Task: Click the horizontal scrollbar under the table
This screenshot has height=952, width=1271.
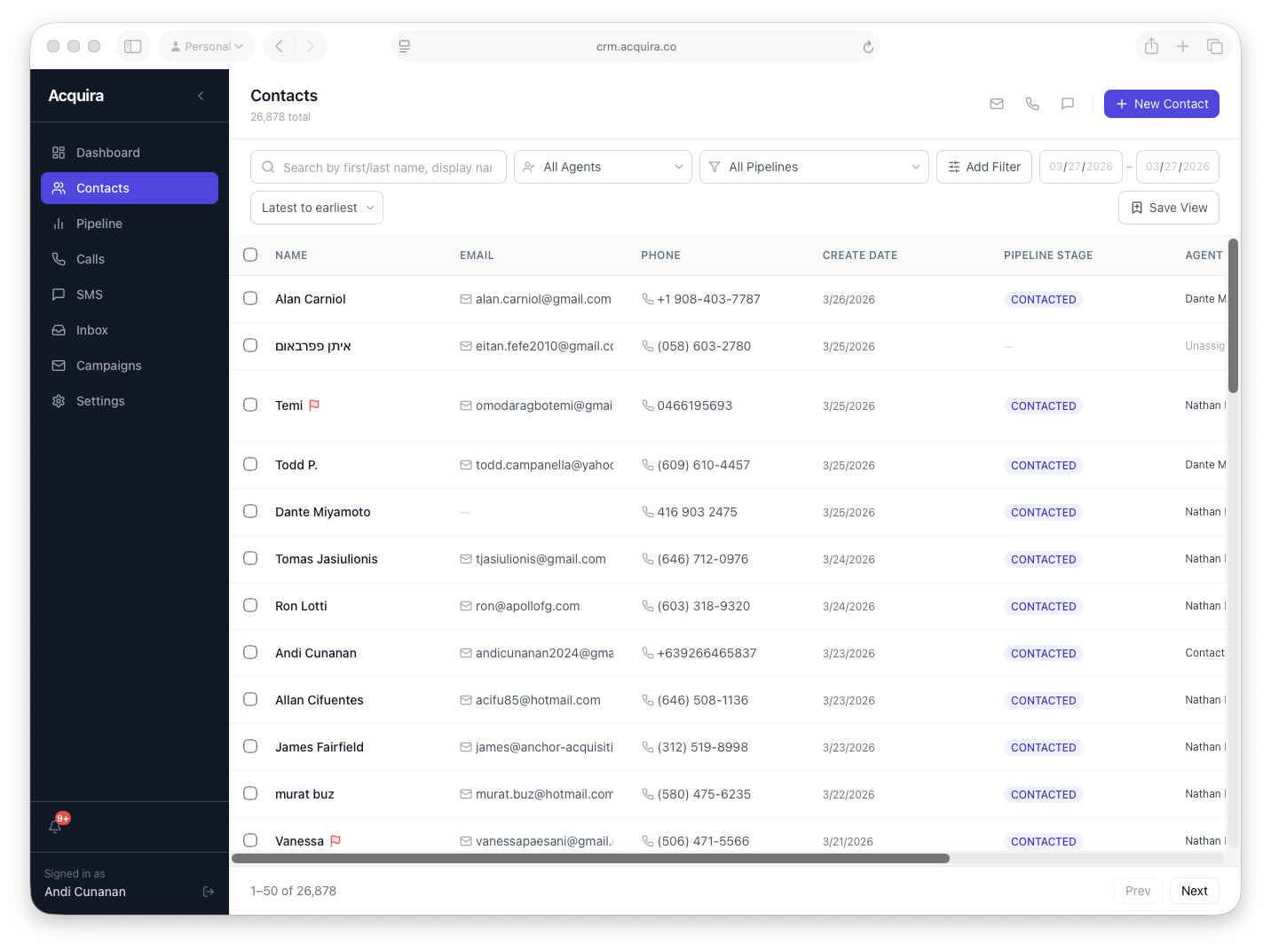Action: (590, 858)
